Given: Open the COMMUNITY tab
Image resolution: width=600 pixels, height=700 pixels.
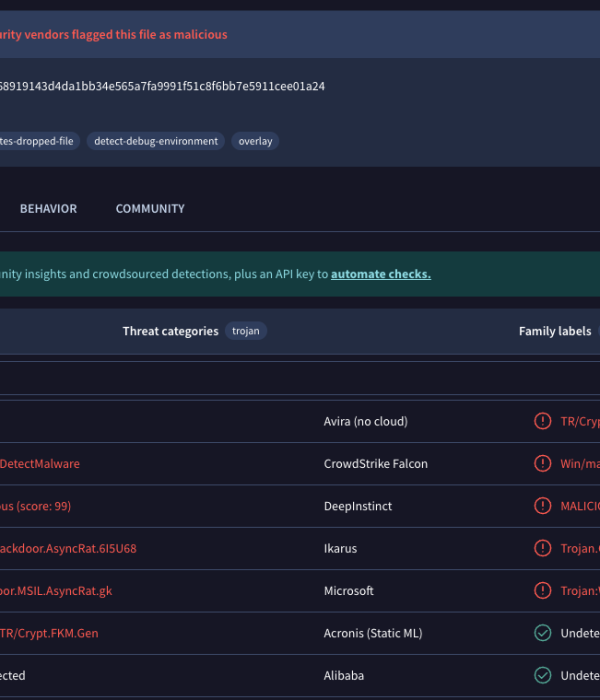Looking at the screenshot, I should click(x=150, y=209).
